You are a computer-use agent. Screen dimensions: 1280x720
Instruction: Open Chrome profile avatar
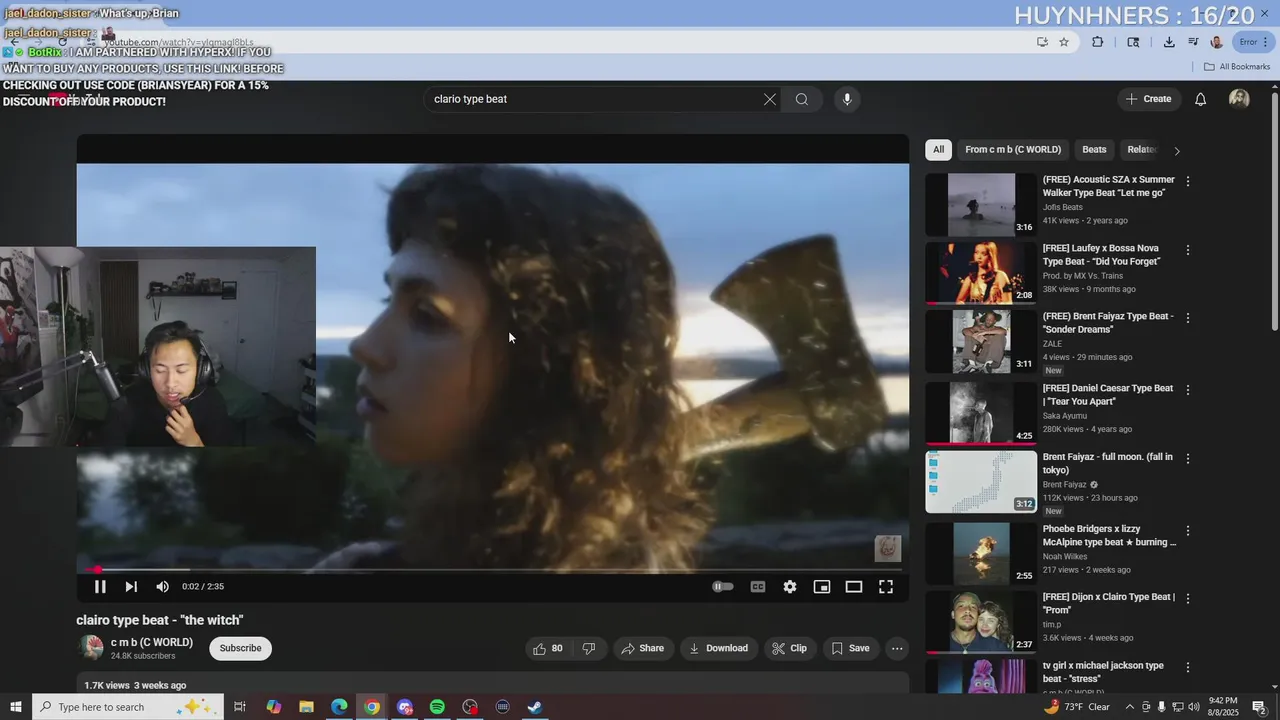[1216, 42]
